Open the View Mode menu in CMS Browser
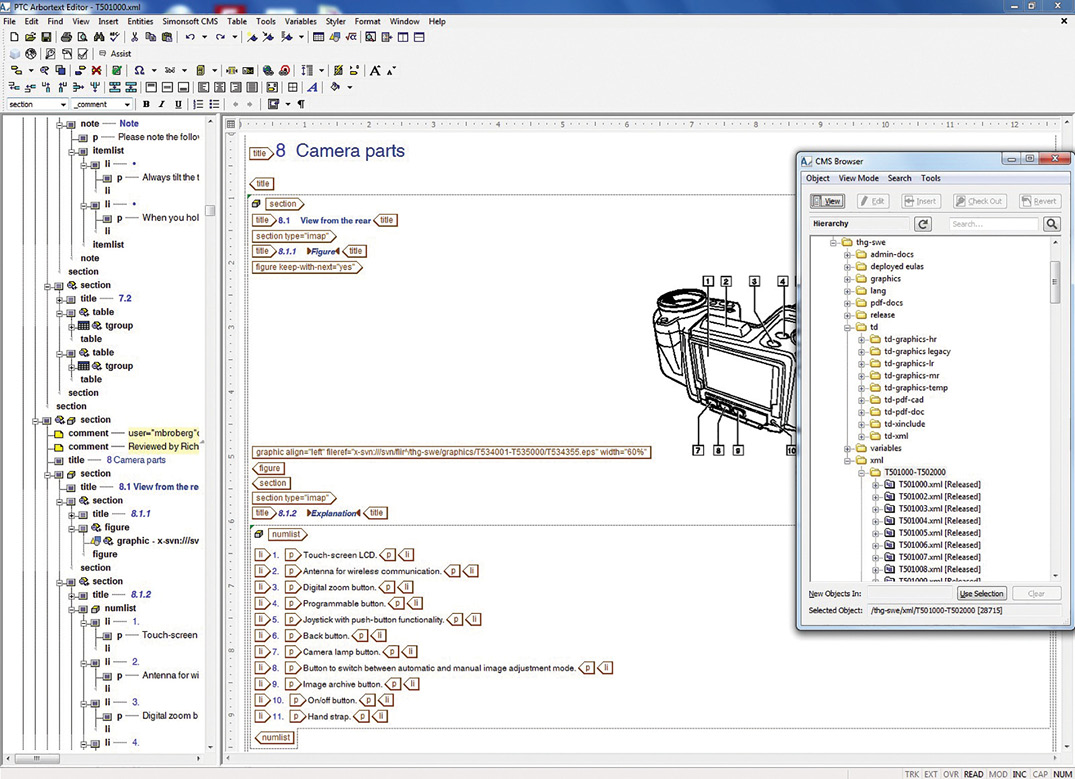The height and width of the screenshot is (779, 1075). (x=858, y=178)
